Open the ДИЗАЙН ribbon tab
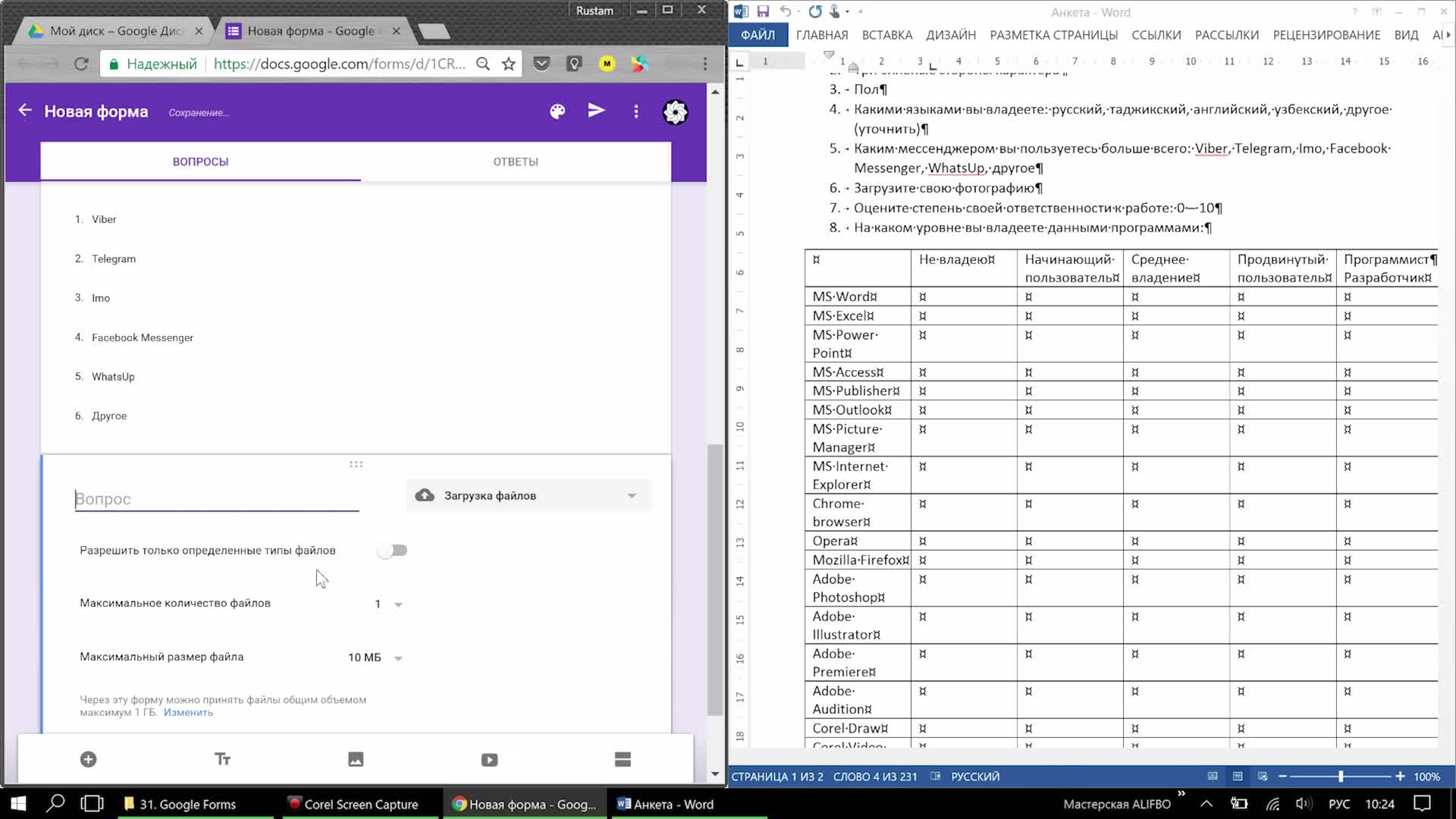Image resolution: width=1456 pixels, height=819 pixels. point(950,35)
